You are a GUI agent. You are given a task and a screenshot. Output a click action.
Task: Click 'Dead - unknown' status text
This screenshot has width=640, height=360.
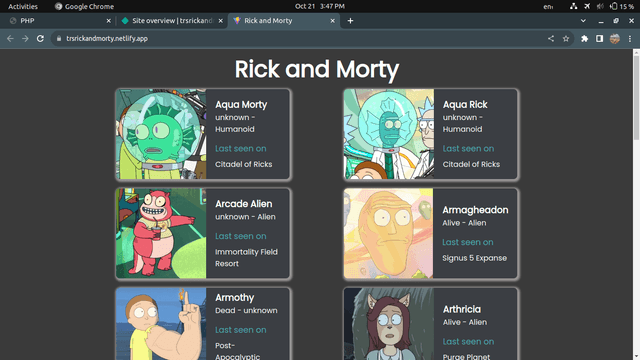click(246, 311)
